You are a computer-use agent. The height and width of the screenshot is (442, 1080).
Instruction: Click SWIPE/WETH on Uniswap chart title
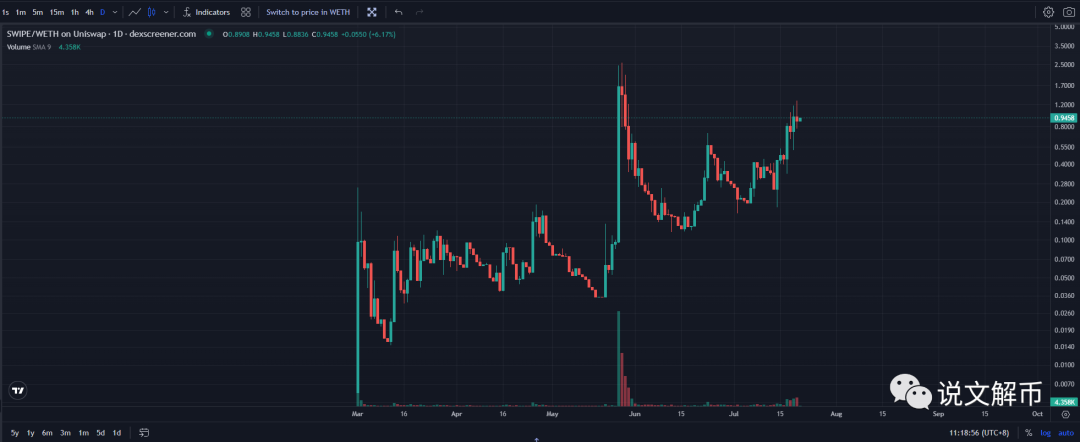[101, 34]
